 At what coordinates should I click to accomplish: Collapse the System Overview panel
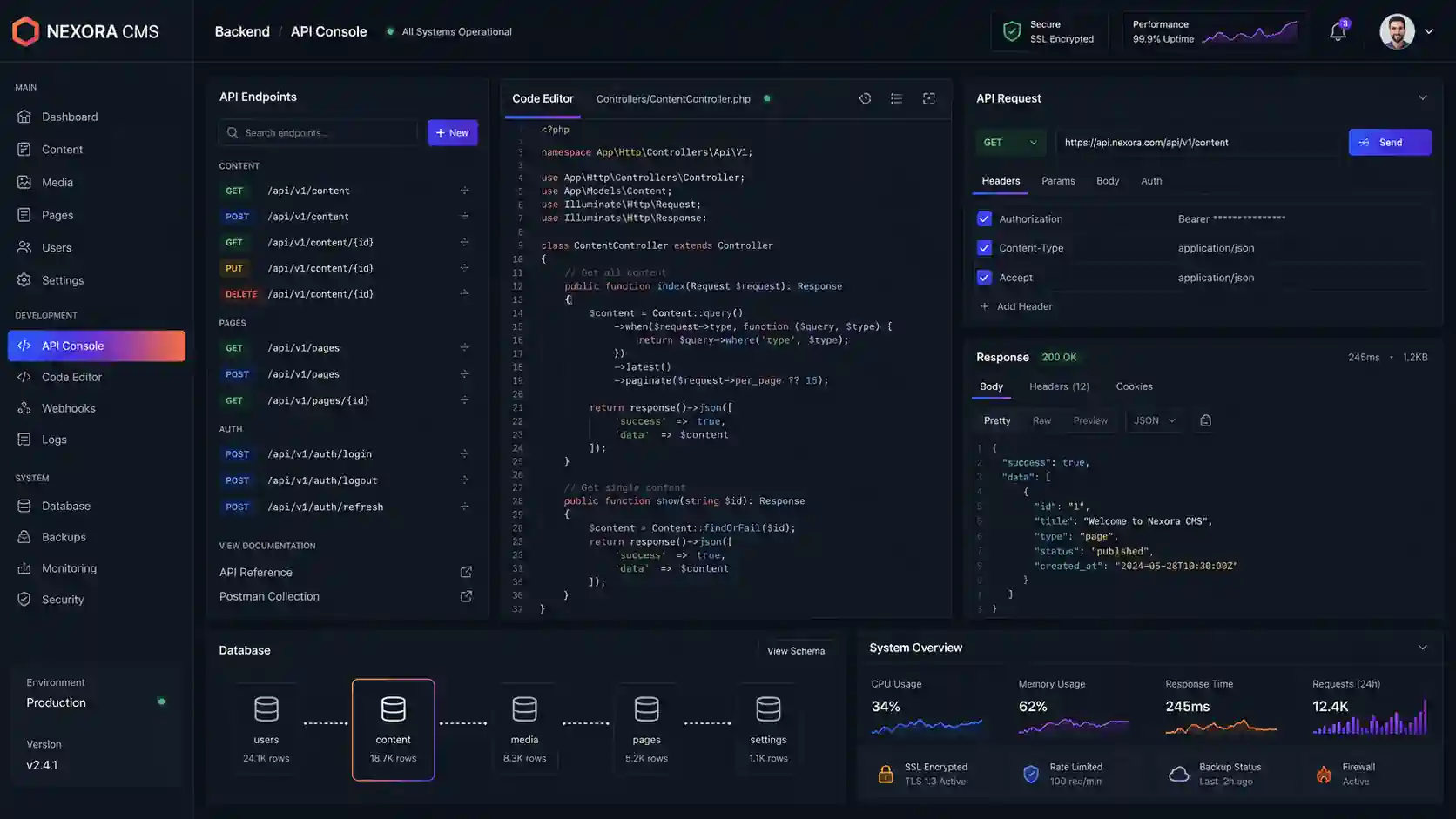coord(1423,648)
